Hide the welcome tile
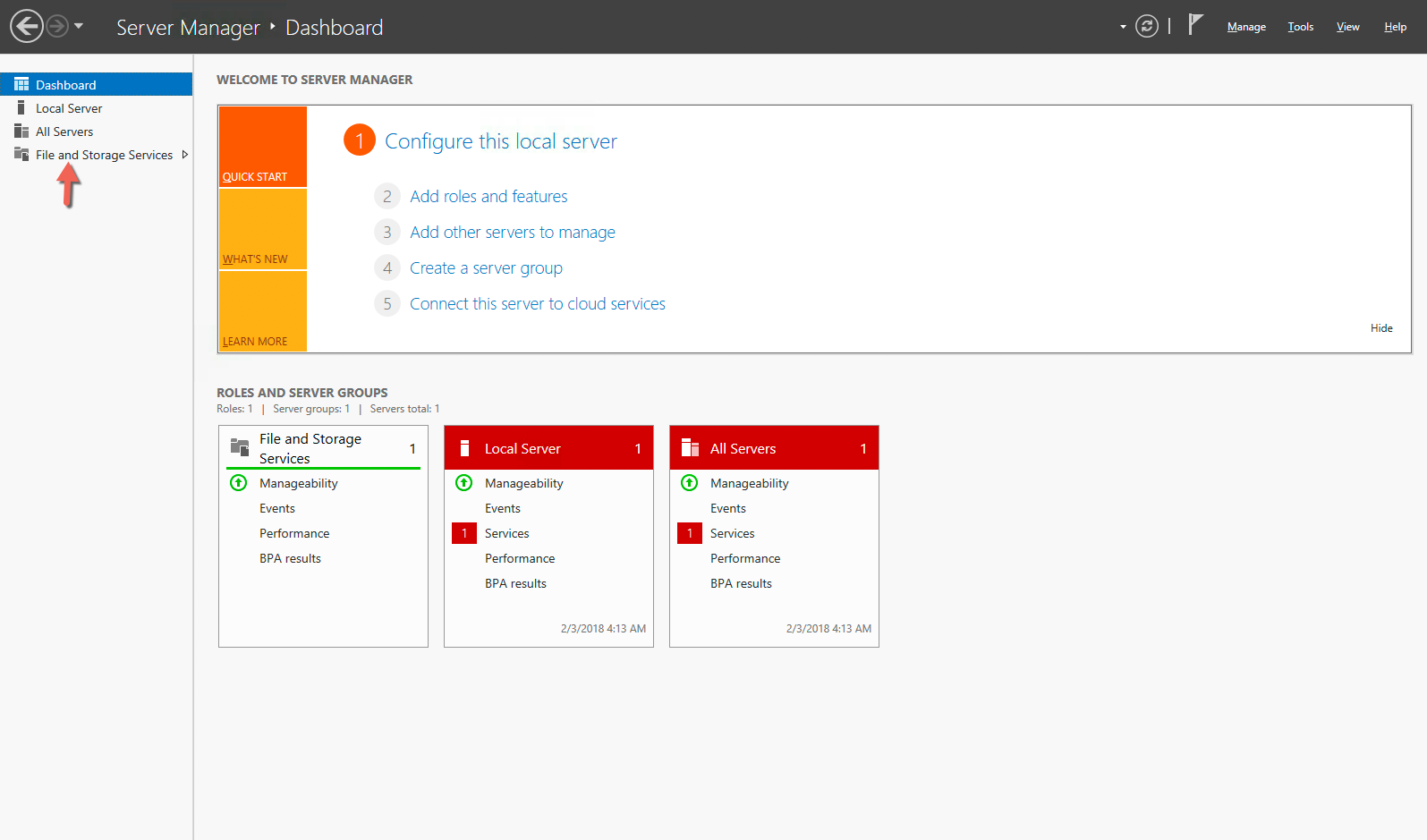This screenshot has width=1427, height=840. click(x=1381, y=328)
